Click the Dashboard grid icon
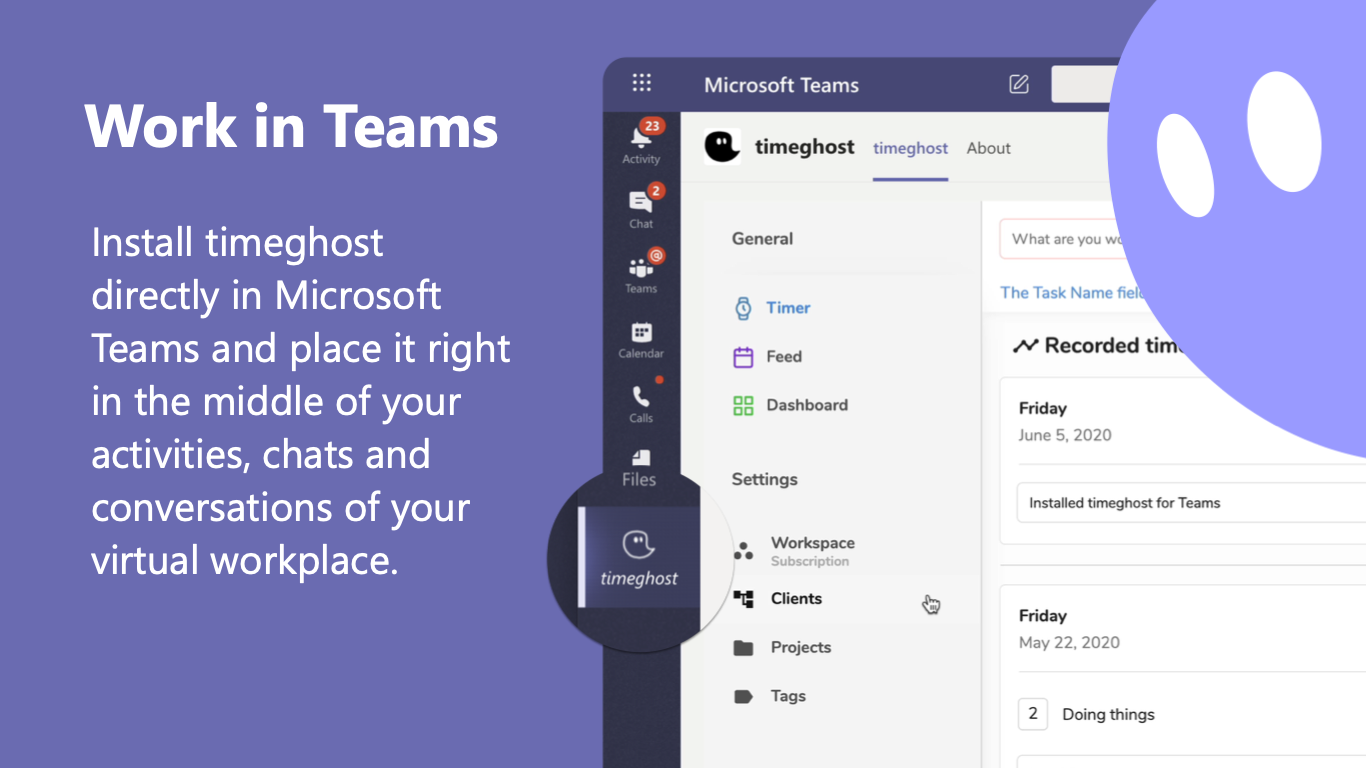 pyautogui.click(x=743, y=405)
